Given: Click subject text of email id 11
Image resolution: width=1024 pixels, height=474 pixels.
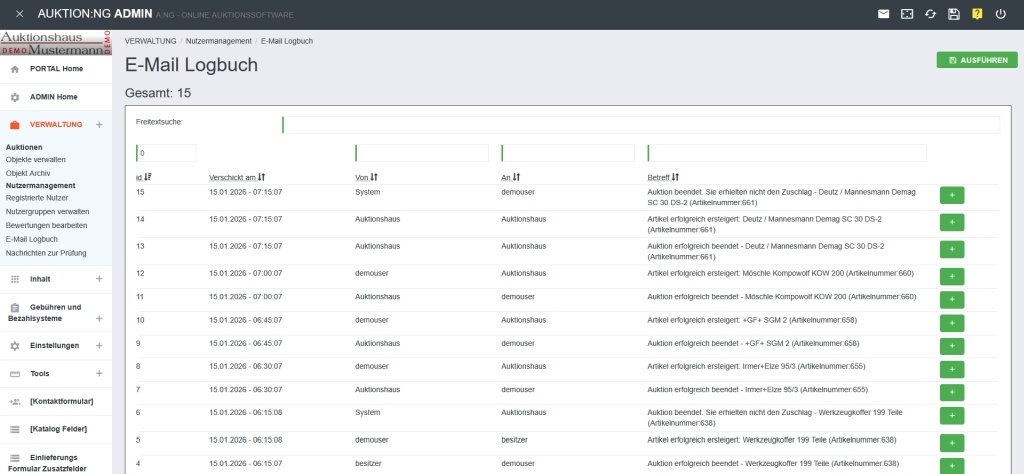Looking at the screenshot, I should [x=782, y=296].
